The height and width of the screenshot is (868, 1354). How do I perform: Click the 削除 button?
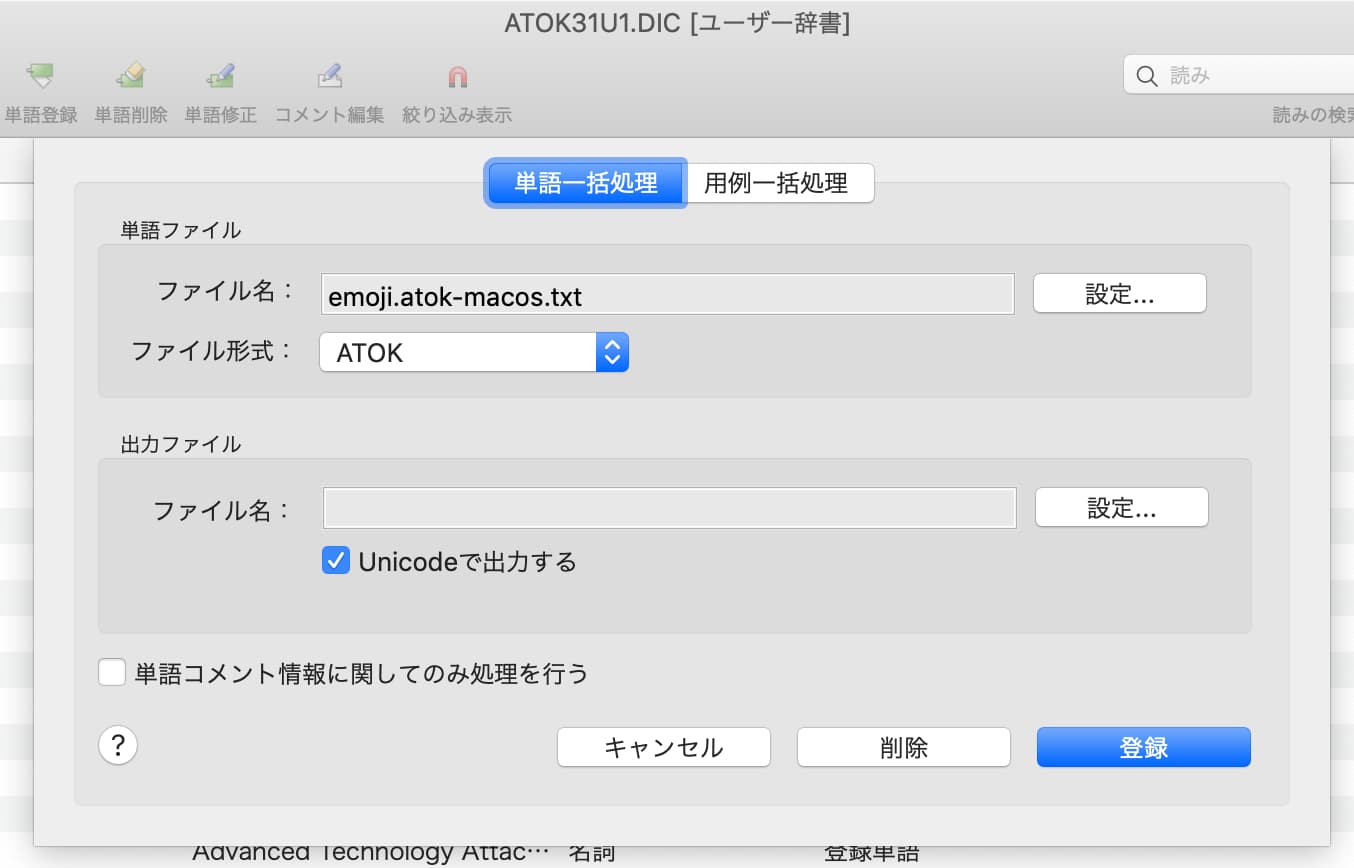(x=903, y=747)
